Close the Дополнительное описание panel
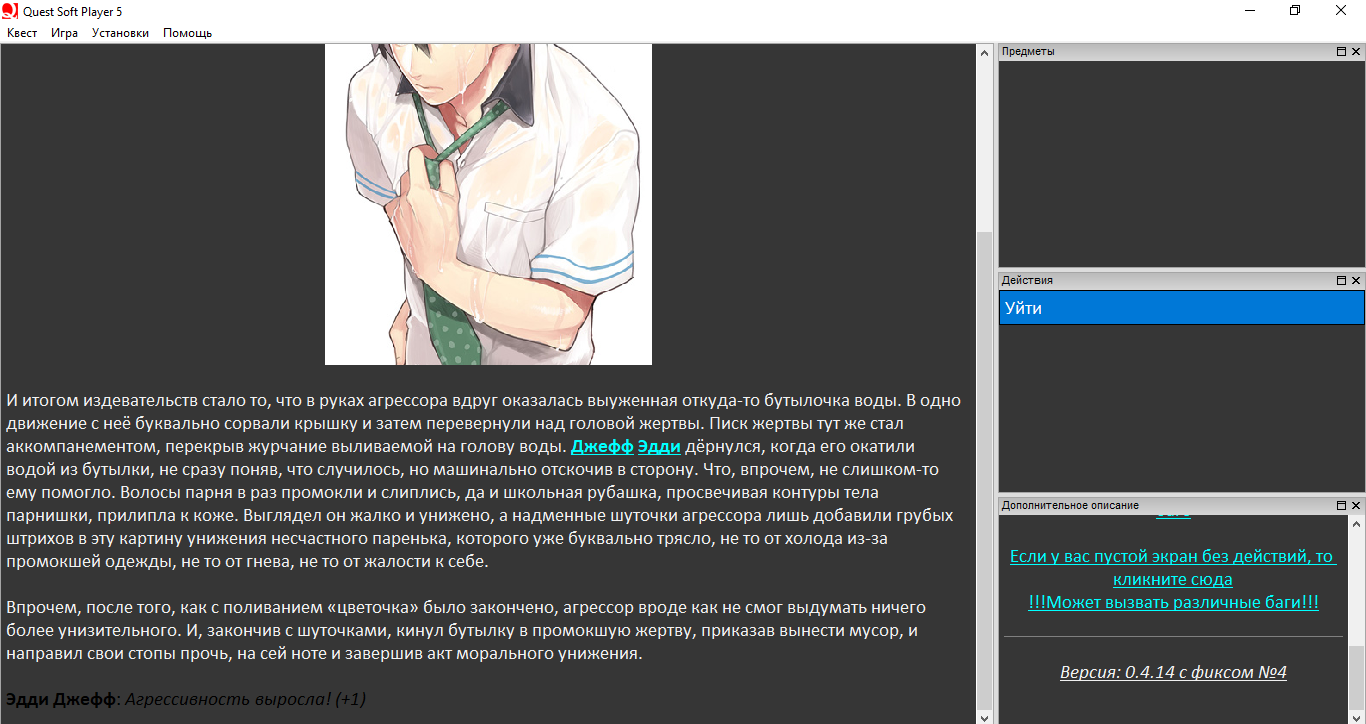The image size is (1366, 724). coord(1356,506)
